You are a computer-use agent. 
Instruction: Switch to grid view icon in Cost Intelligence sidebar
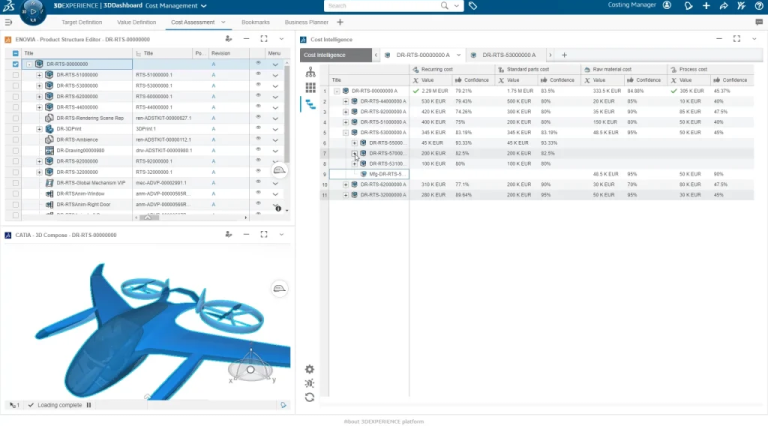[310, 88]
